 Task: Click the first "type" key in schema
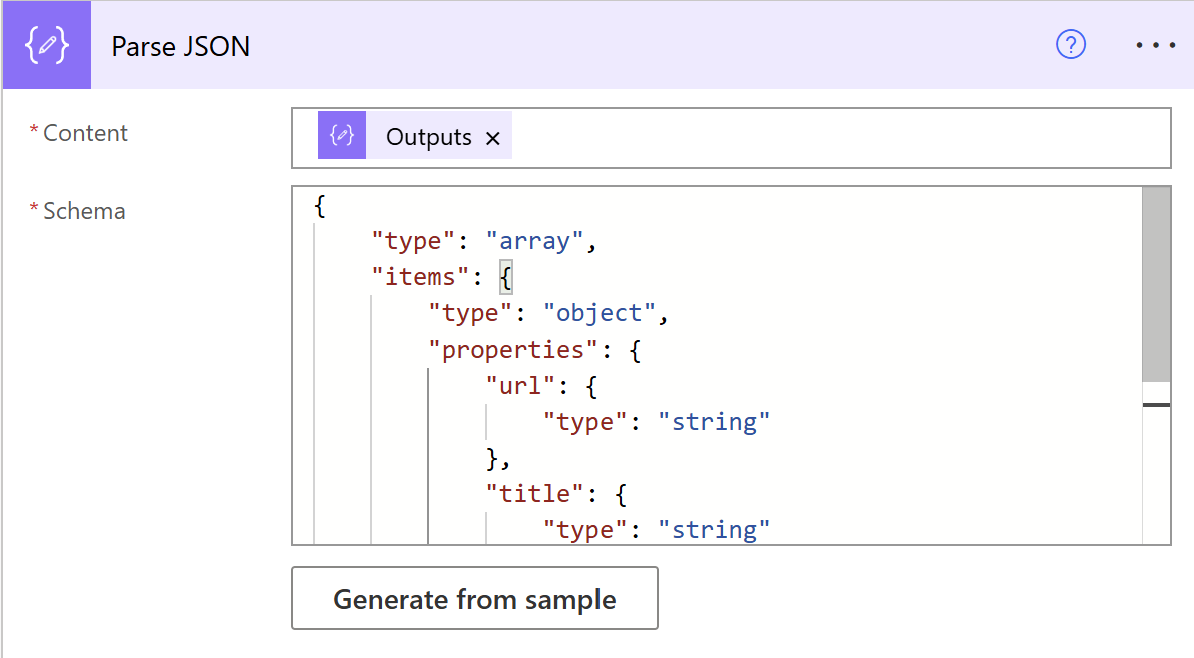(x=413, y=241)
